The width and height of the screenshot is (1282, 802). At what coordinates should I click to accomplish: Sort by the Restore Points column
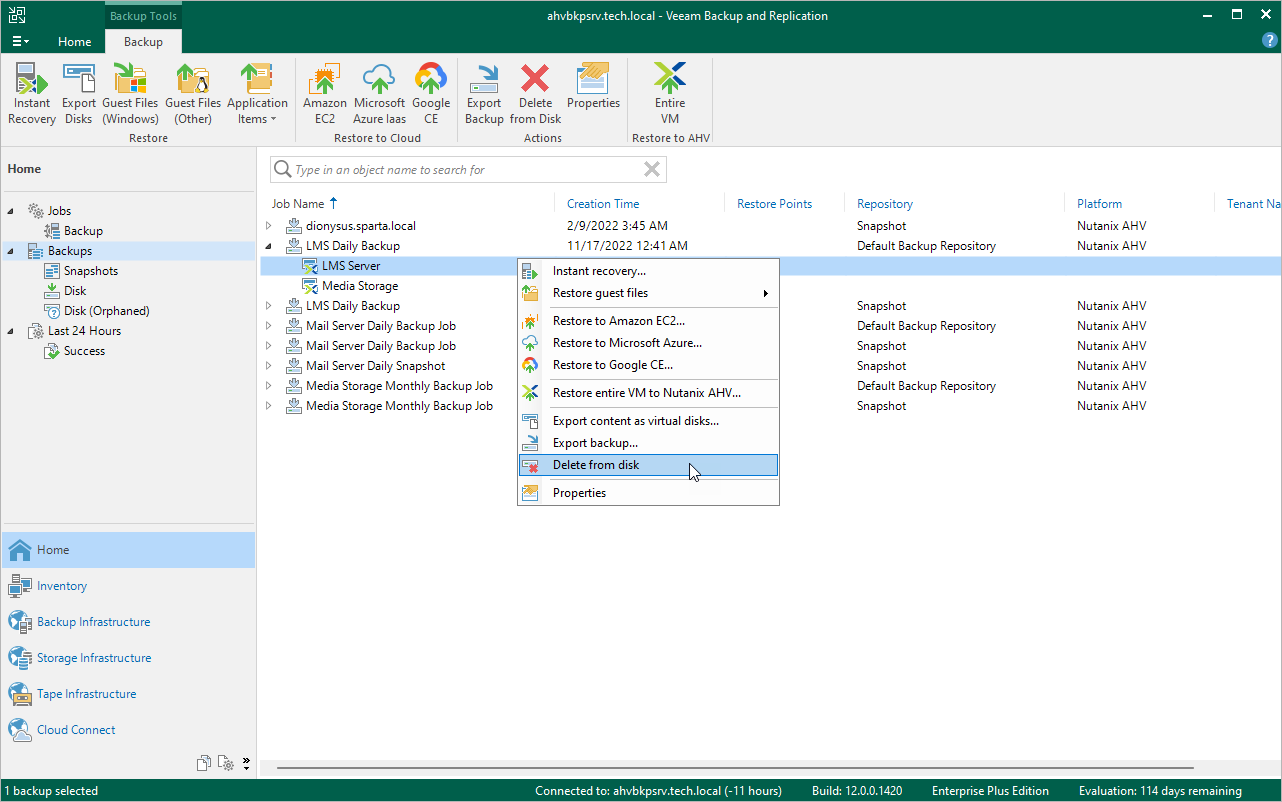pos(774,203)
